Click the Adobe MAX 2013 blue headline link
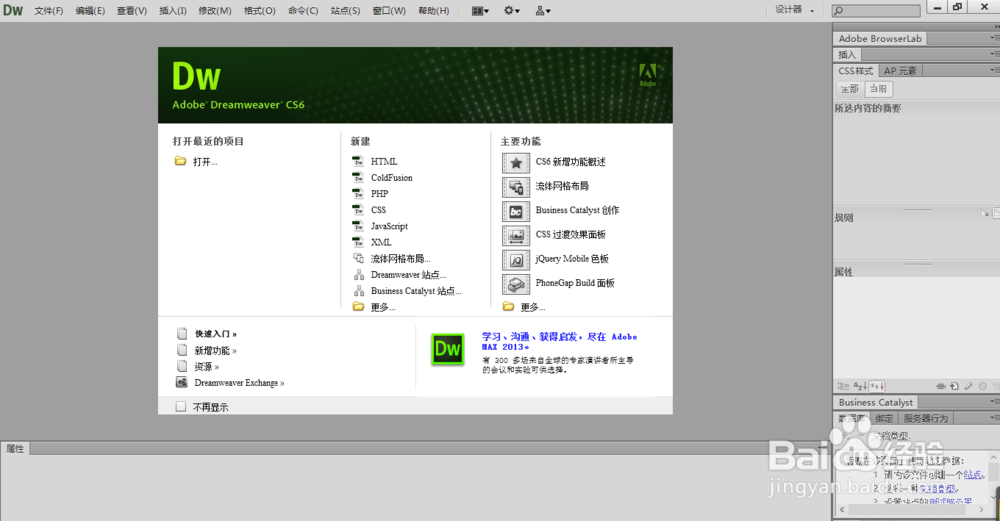Image resolution: width=1000 pixels, height=521 pixels. coord(559,341)
